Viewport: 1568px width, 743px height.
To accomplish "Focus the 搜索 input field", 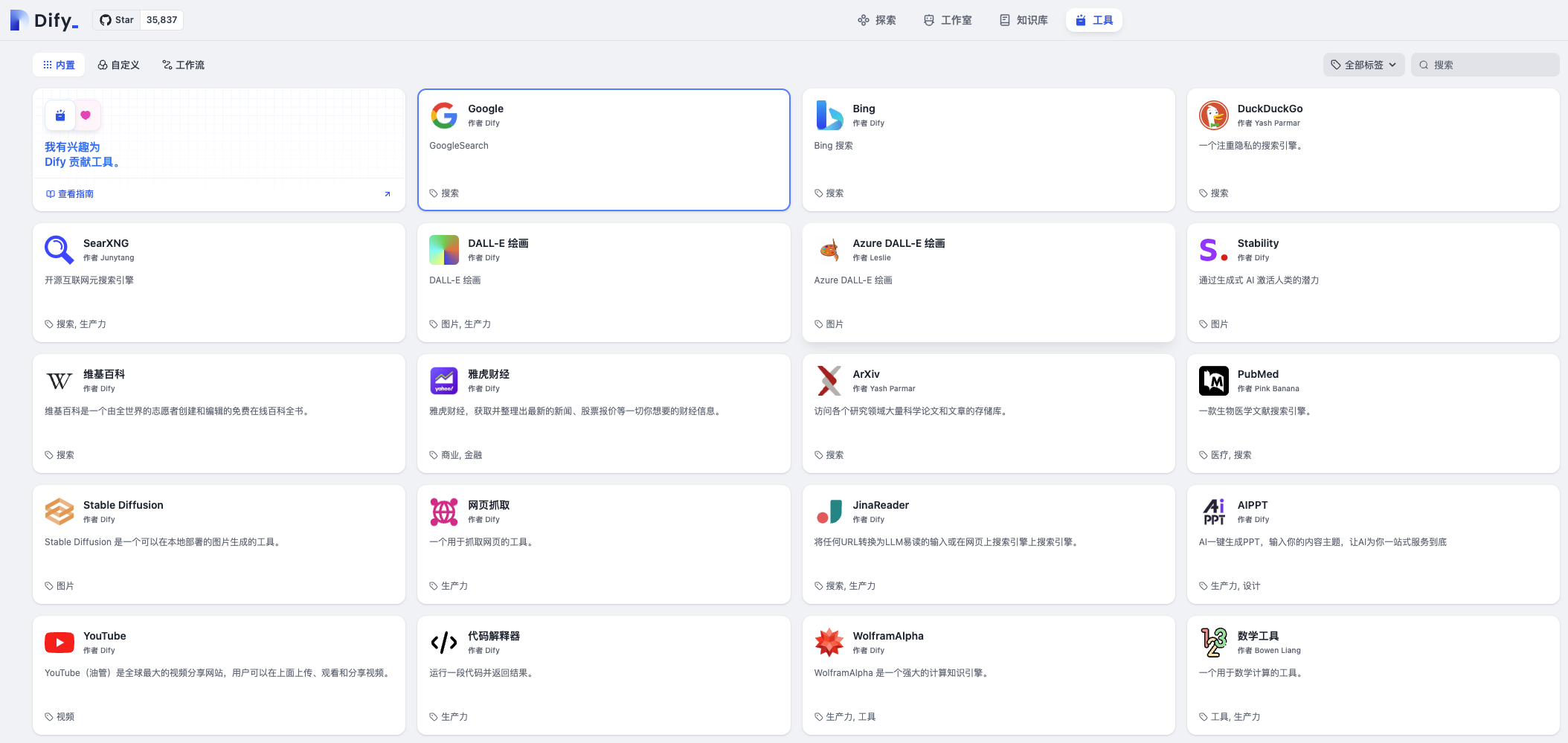I will pos(1485,65).
